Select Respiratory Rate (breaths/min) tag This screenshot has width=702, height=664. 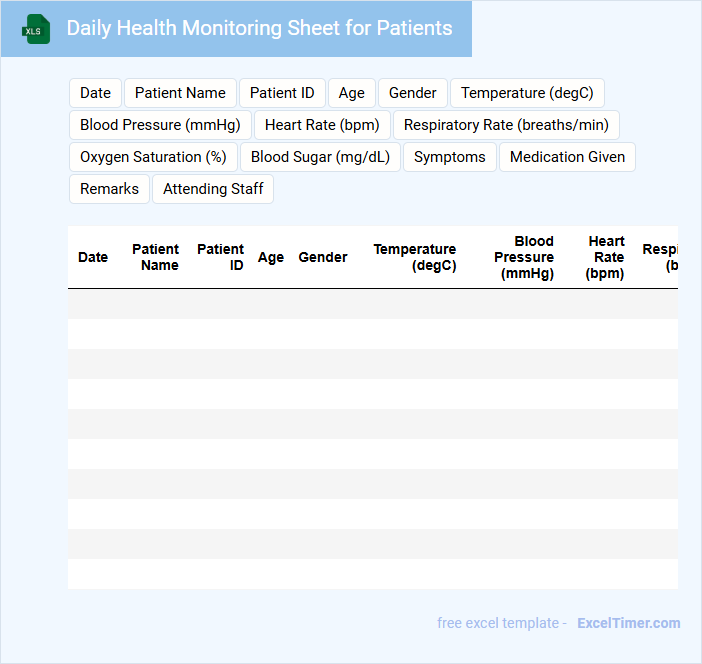click(x=506, y=125)
